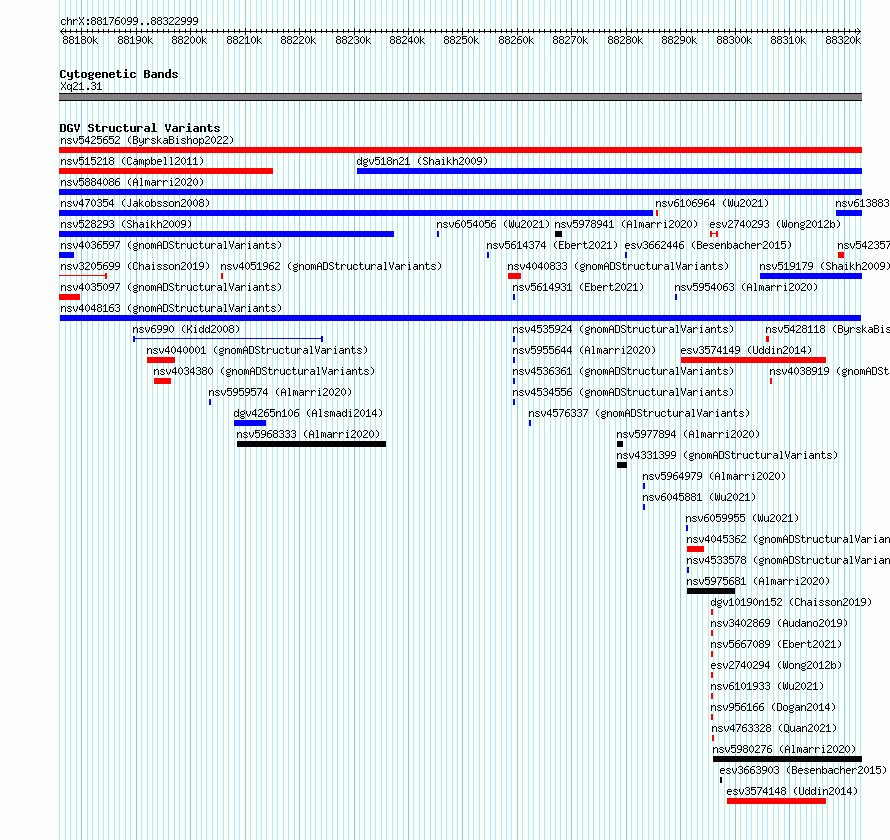This screenshot has width=890, height=840.
Task: Select the nsv515218 (Campbell2011) variant label
Action: [132, 161]
